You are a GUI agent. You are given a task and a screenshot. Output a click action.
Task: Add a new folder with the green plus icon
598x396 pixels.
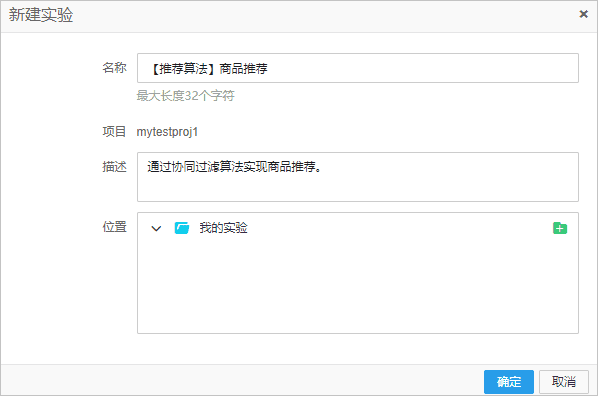[559, 228]
